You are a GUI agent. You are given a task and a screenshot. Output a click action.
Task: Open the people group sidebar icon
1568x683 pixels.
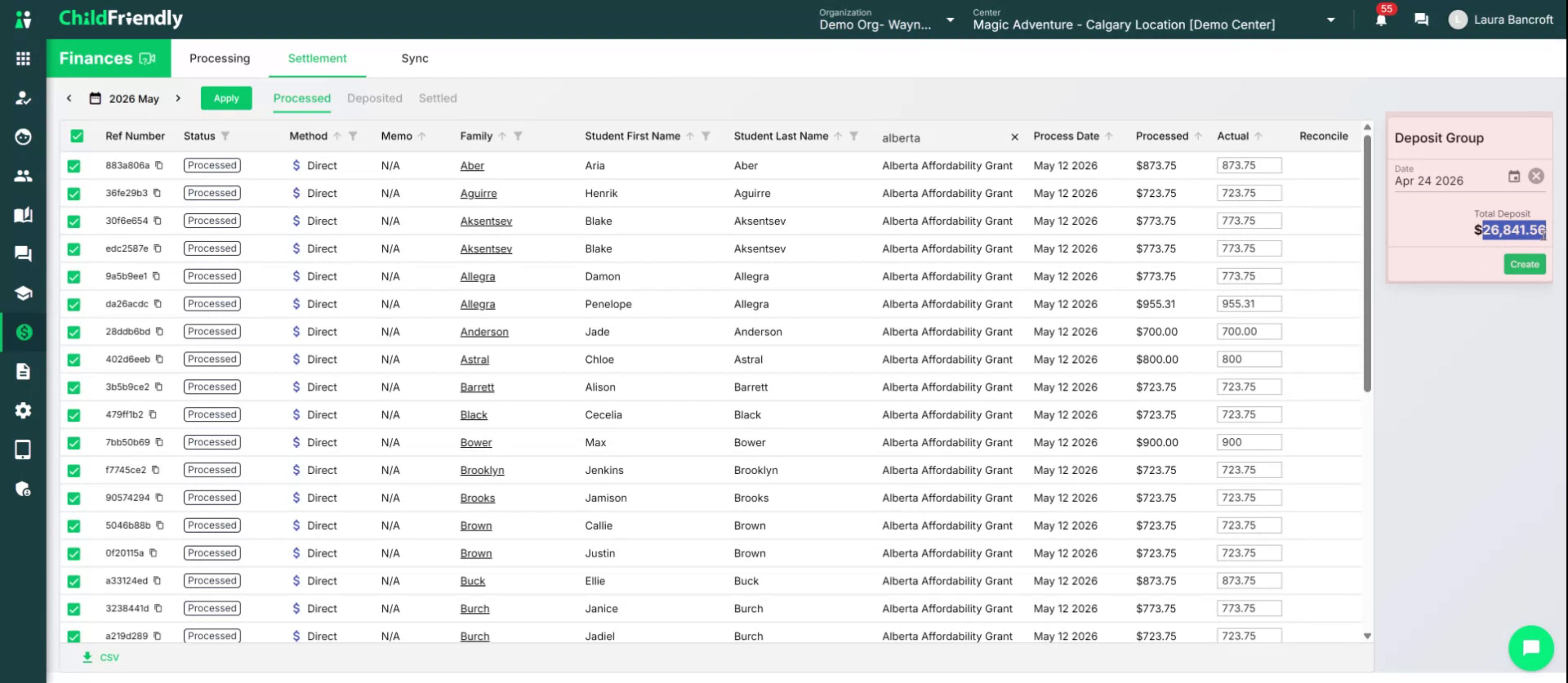coord(23,176)
